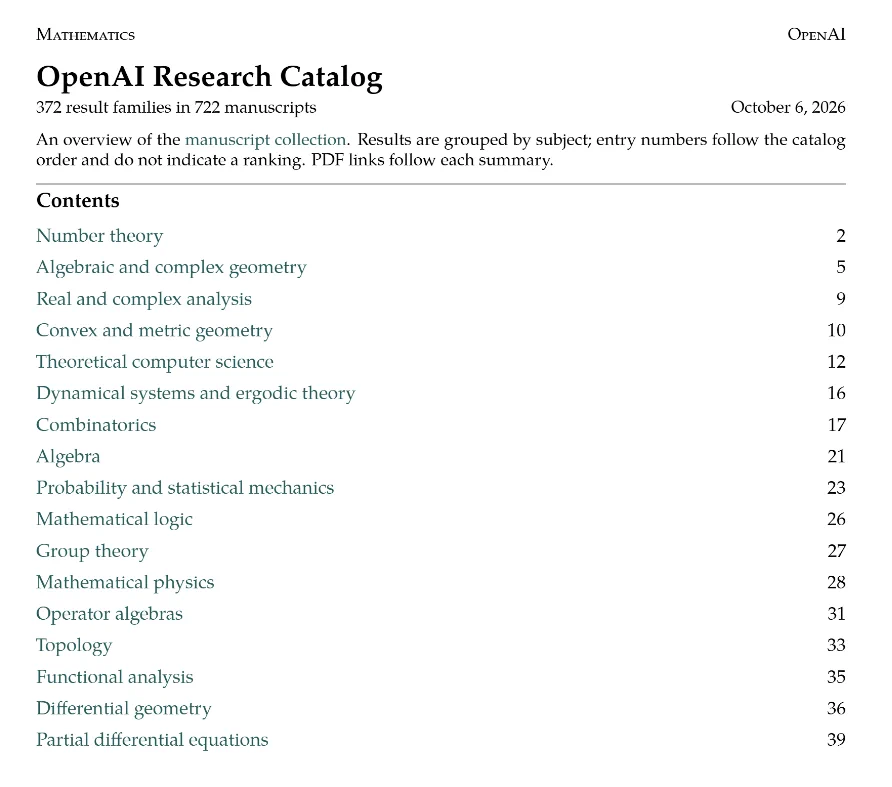Open Algebraic and complex geometry section
The height and width of the screenshot is (787, 892).
(171, 267)
